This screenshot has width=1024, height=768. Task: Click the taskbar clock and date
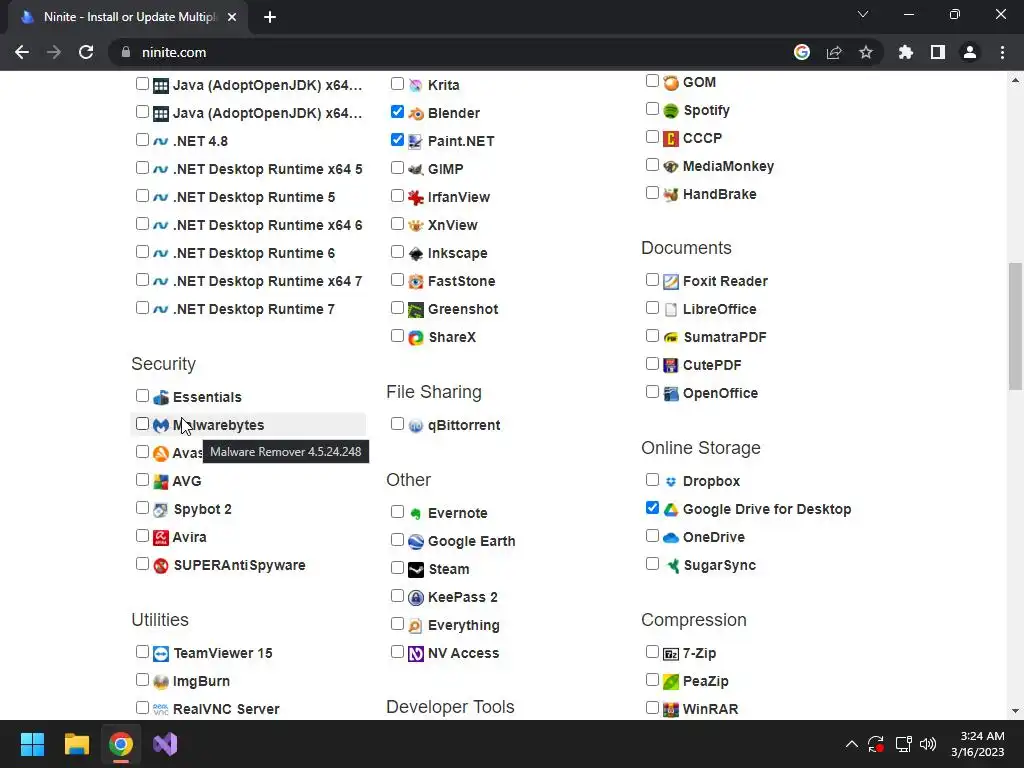978,744
